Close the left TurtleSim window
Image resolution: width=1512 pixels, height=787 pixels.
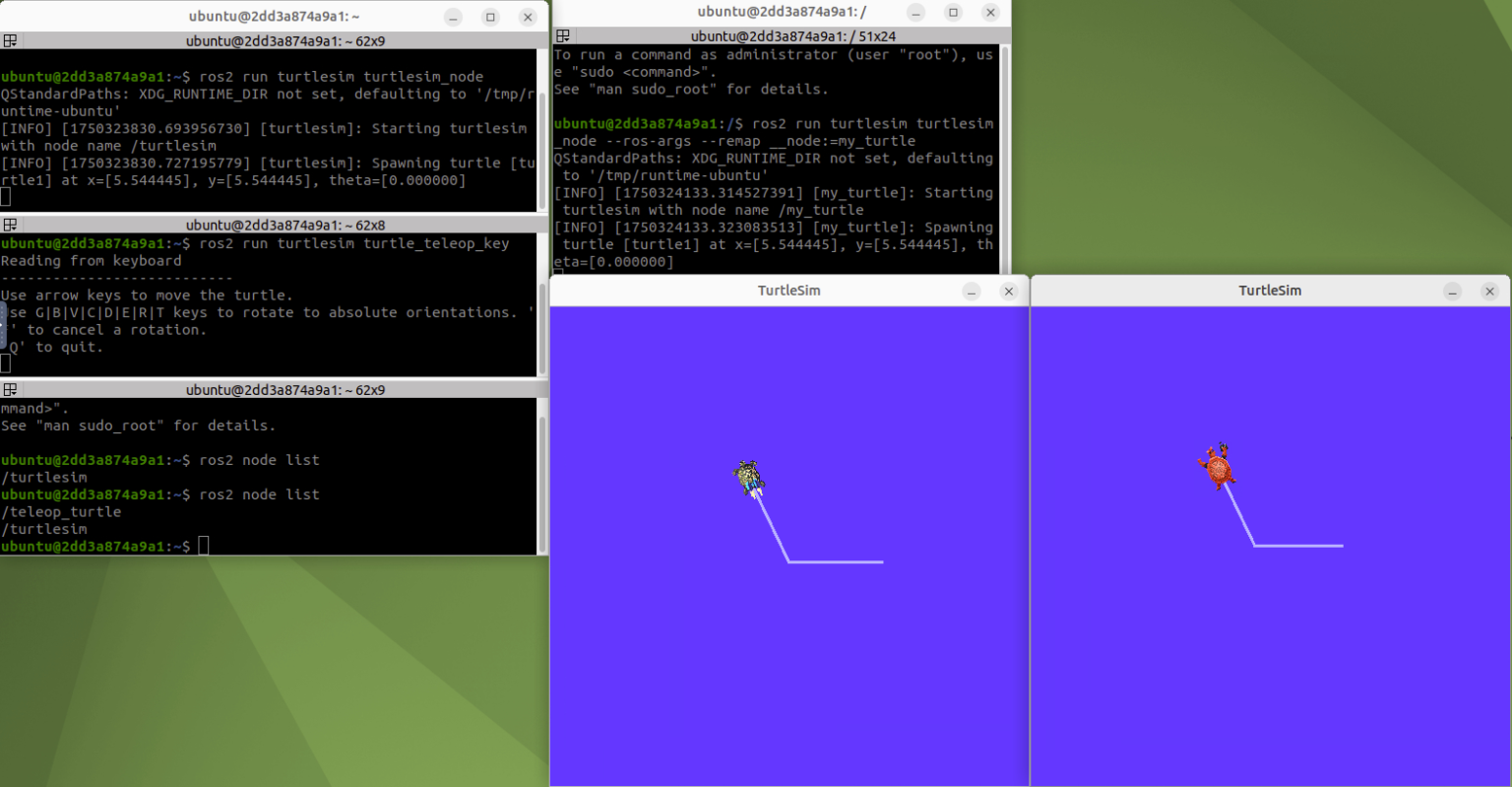tap(1008, 292)
